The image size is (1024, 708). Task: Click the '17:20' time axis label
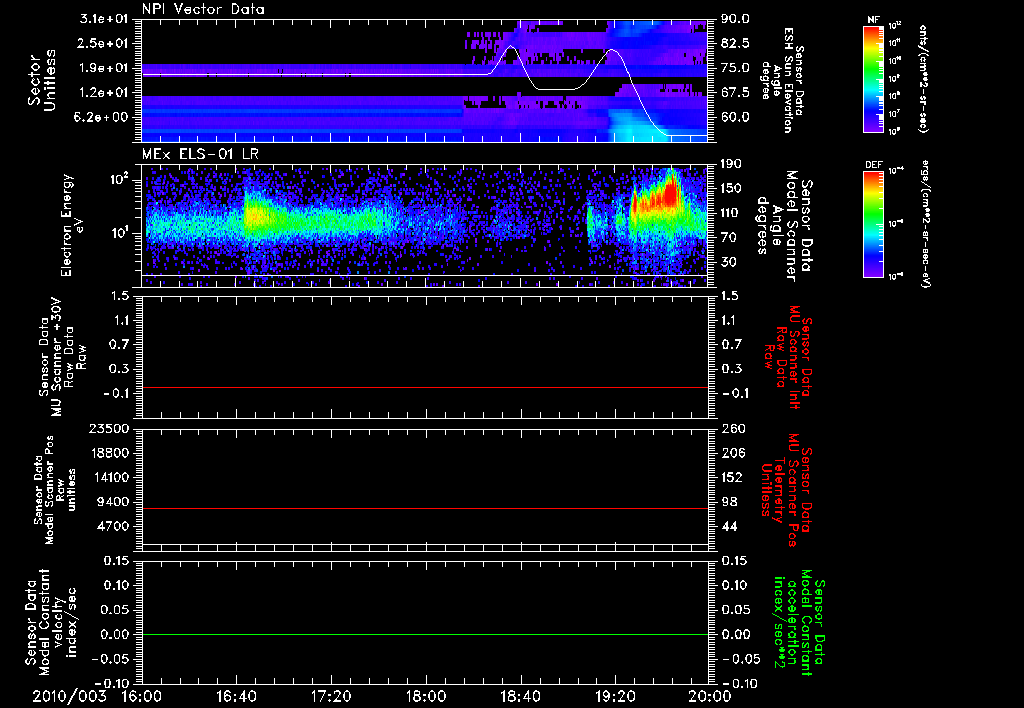[331, 696]
